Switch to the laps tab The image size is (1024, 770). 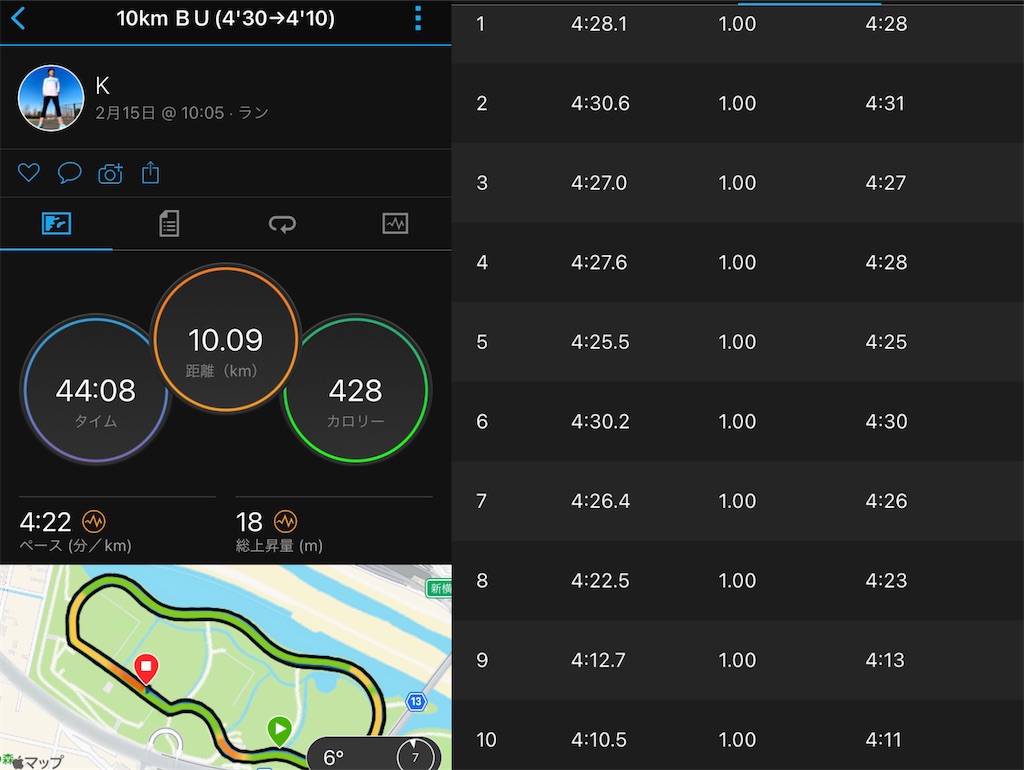click(282, 224)
